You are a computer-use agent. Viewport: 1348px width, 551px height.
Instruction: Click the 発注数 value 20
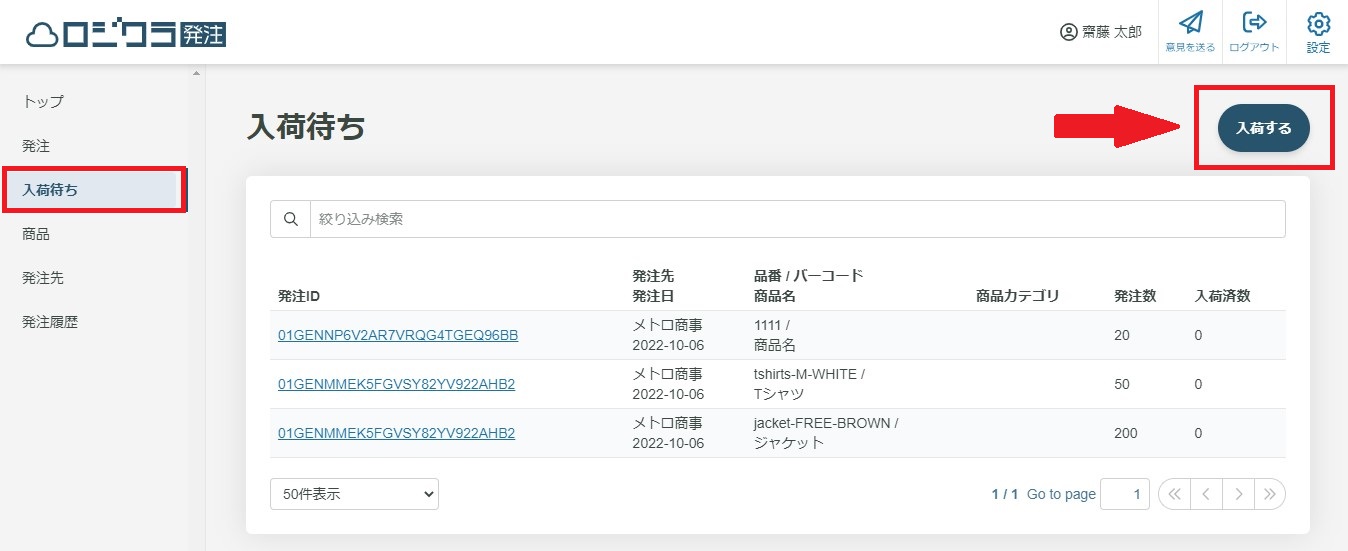click(1122, 335)
